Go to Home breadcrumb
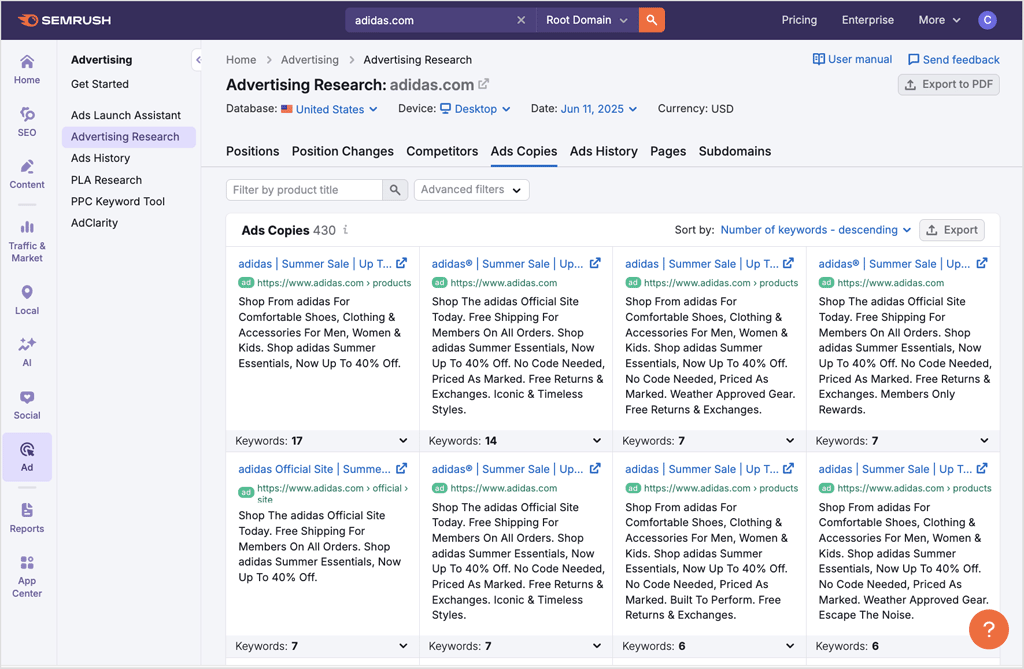The height and width of the screenshot is (669, 1024). coord(241,60)
